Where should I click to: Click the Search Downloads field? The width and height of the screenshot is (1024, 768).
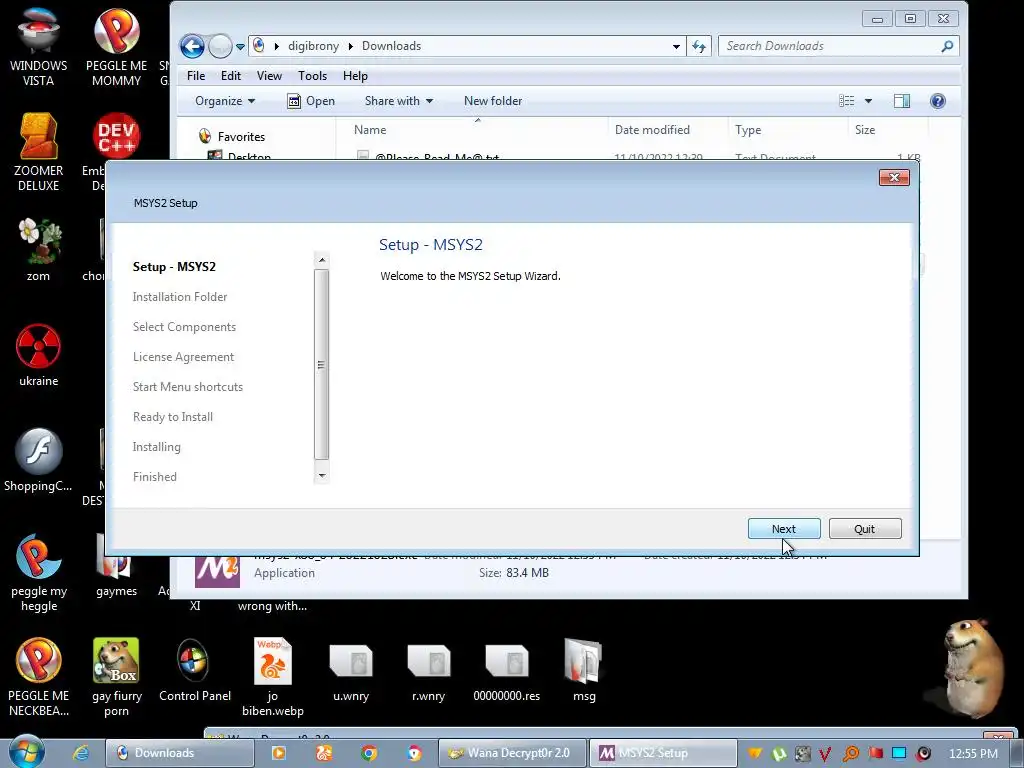(839, 46)
